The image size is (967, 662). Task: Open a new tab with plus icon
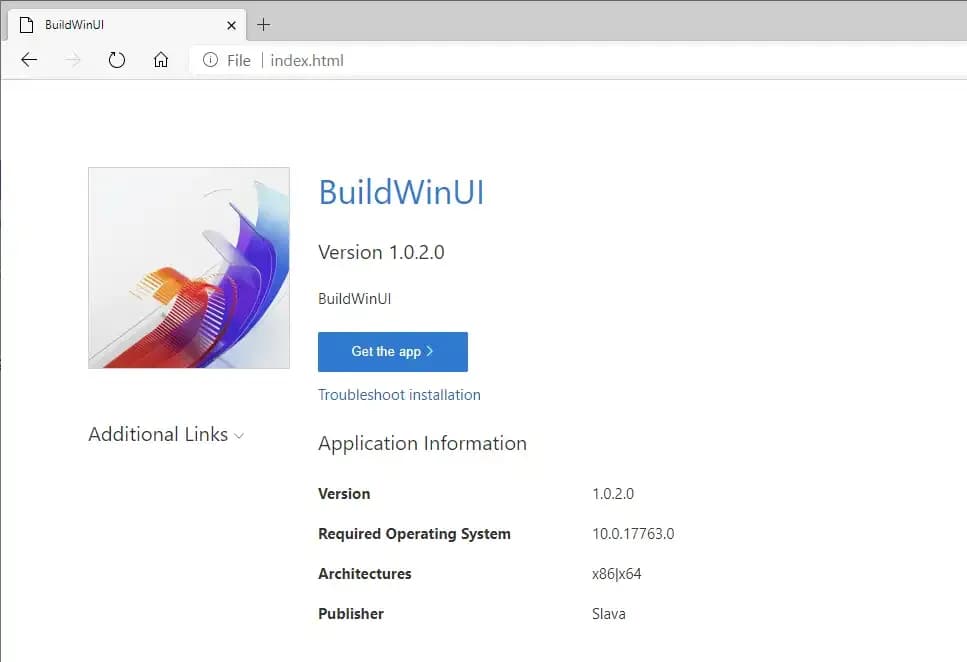tap(263, 25)
